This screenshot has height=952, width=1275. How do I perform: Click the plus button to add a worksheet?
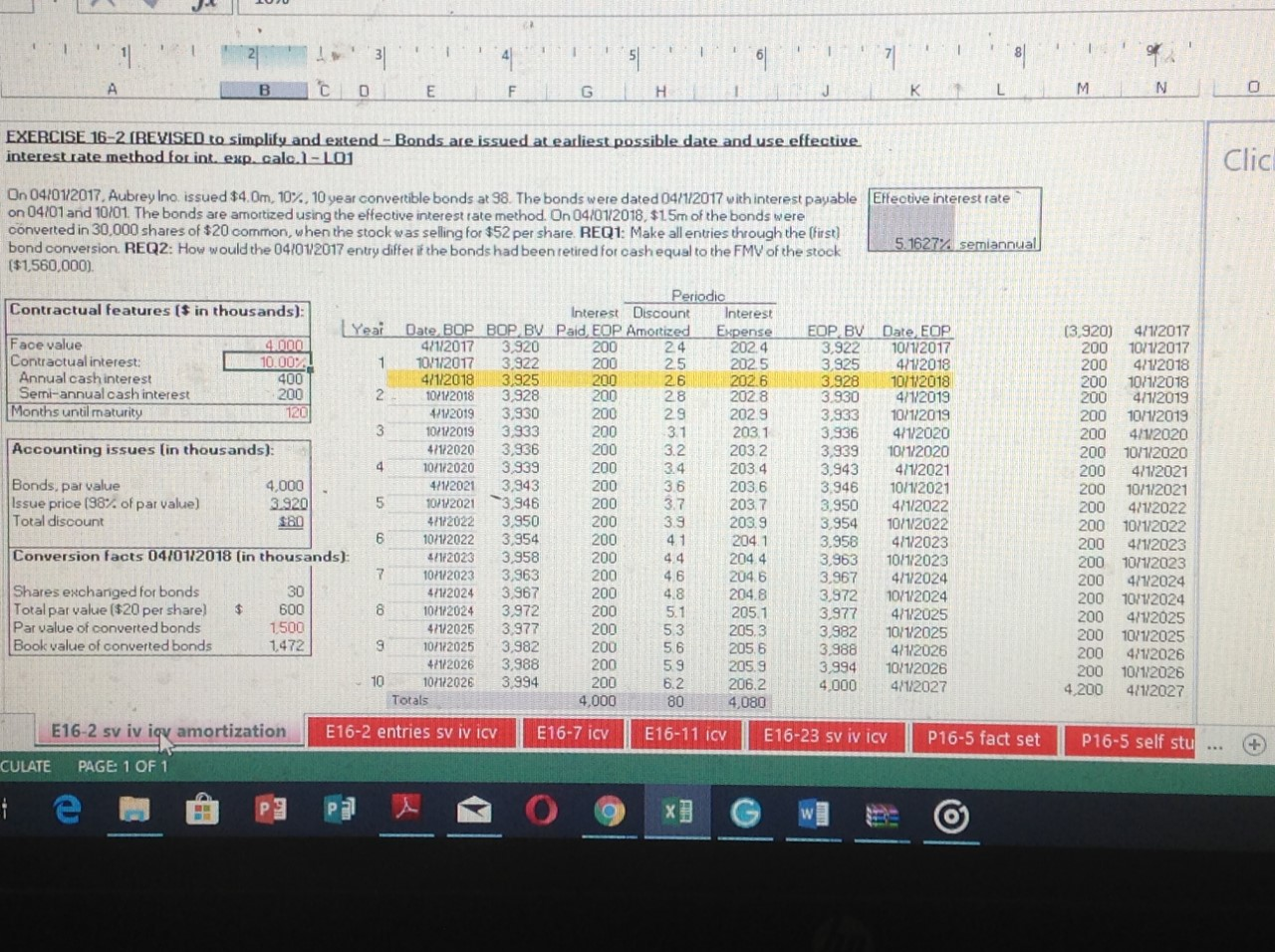pyautogui.click(x=1252, y=744)
